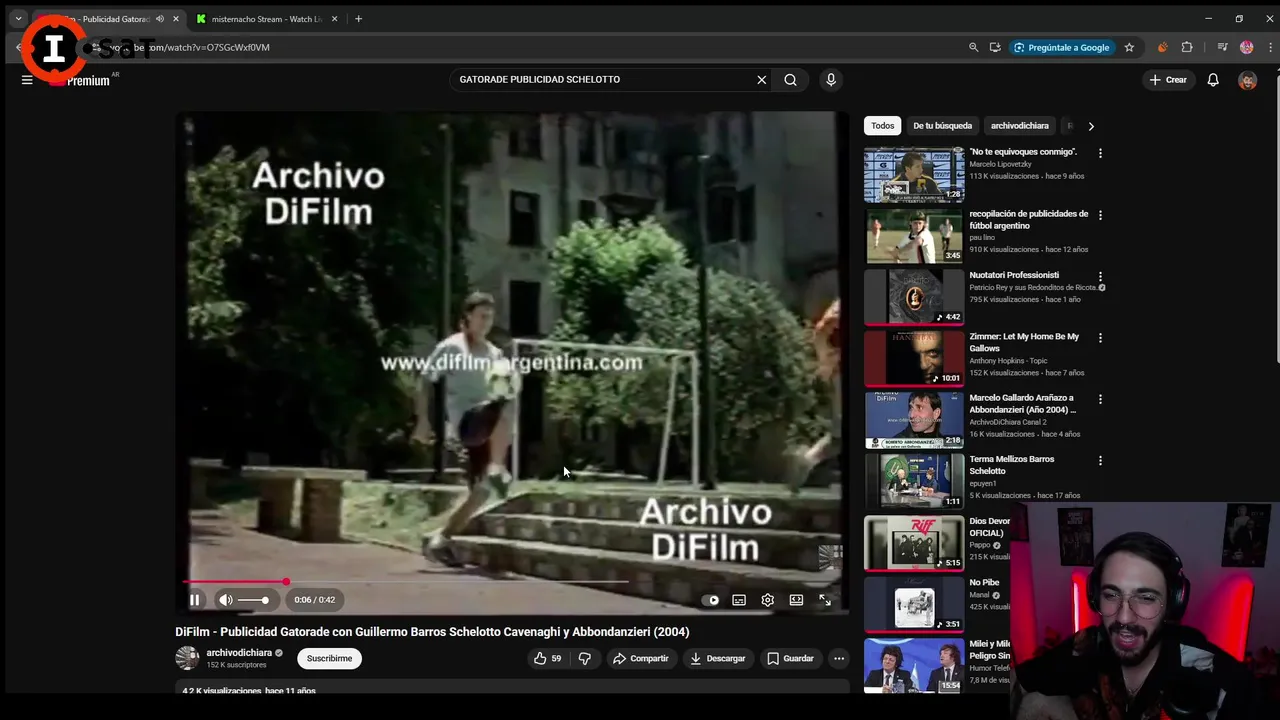This screenshot has width=1280, height=720.
Task: Close the misternacho Stream browser tab
Action: click(334, 19)
